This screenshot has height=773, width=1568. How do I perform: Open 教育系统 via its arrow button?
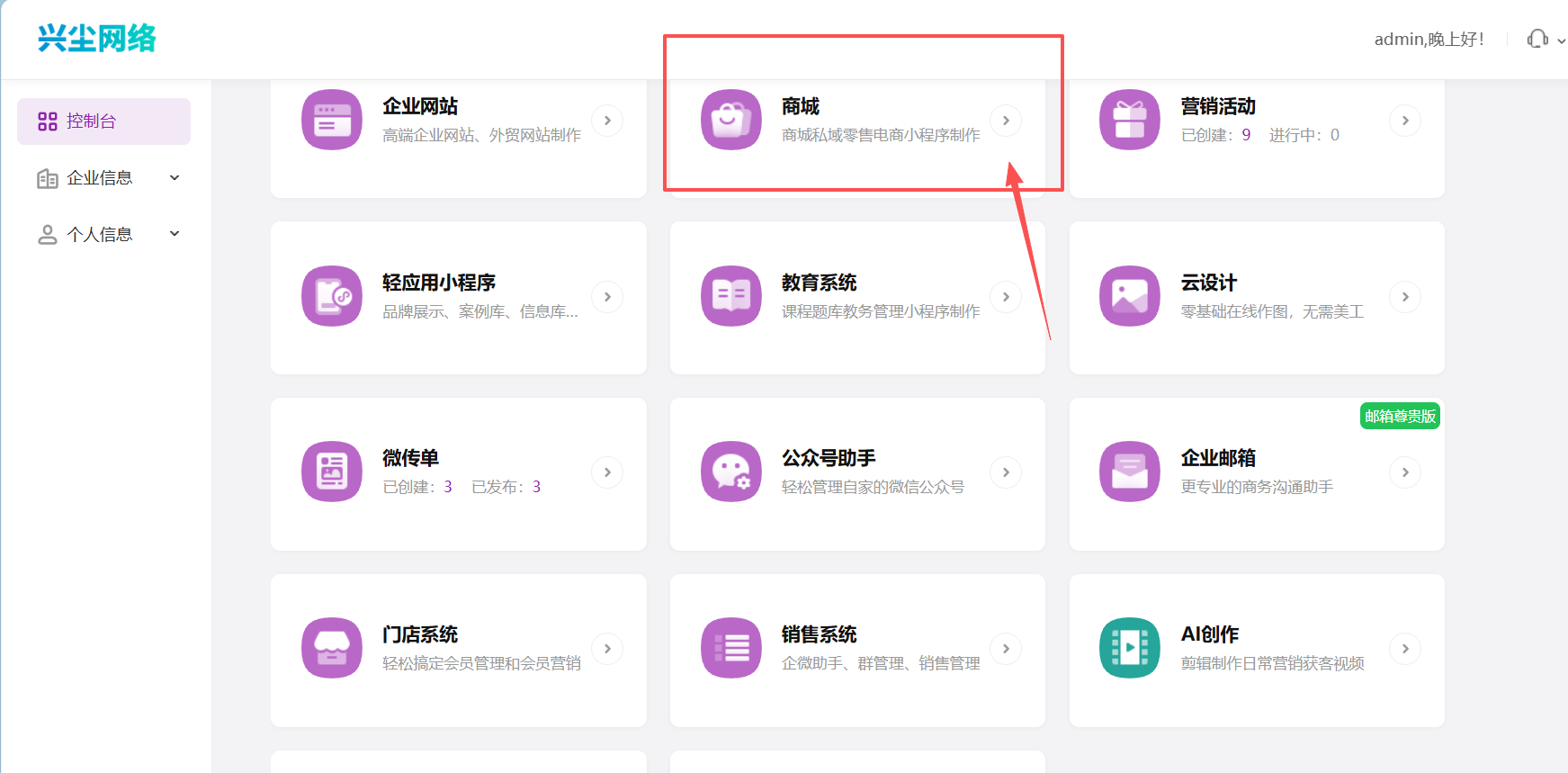pos(1006,297)
